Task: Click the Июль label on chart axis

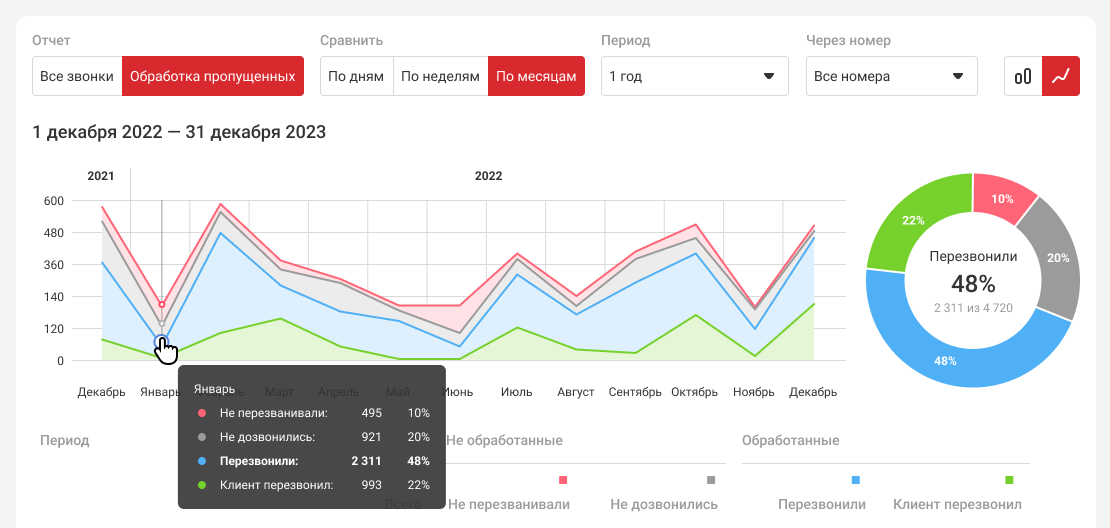Action: point(516,392)
